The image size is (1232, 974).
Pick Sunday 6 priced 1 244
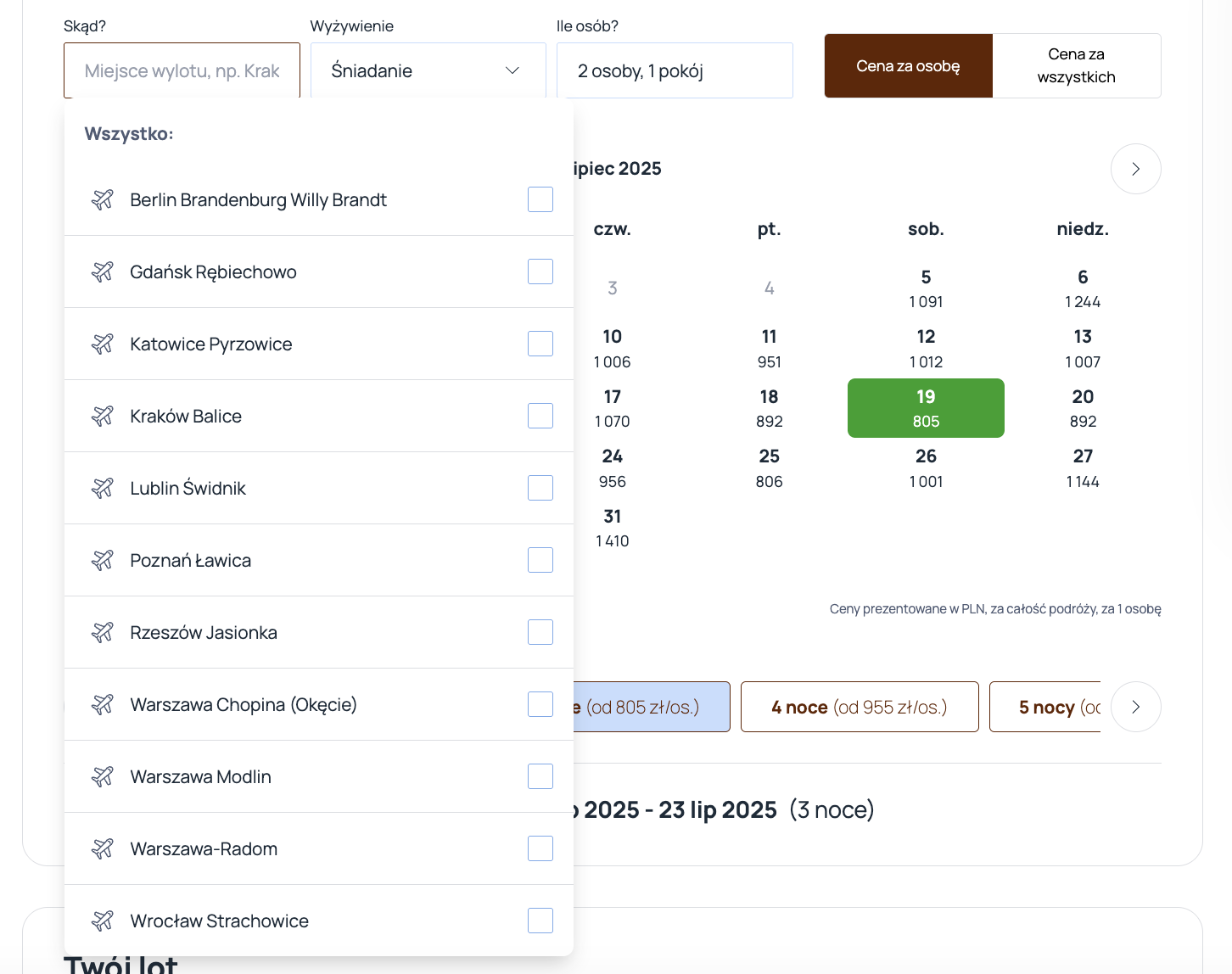(x=1083, y=288)
